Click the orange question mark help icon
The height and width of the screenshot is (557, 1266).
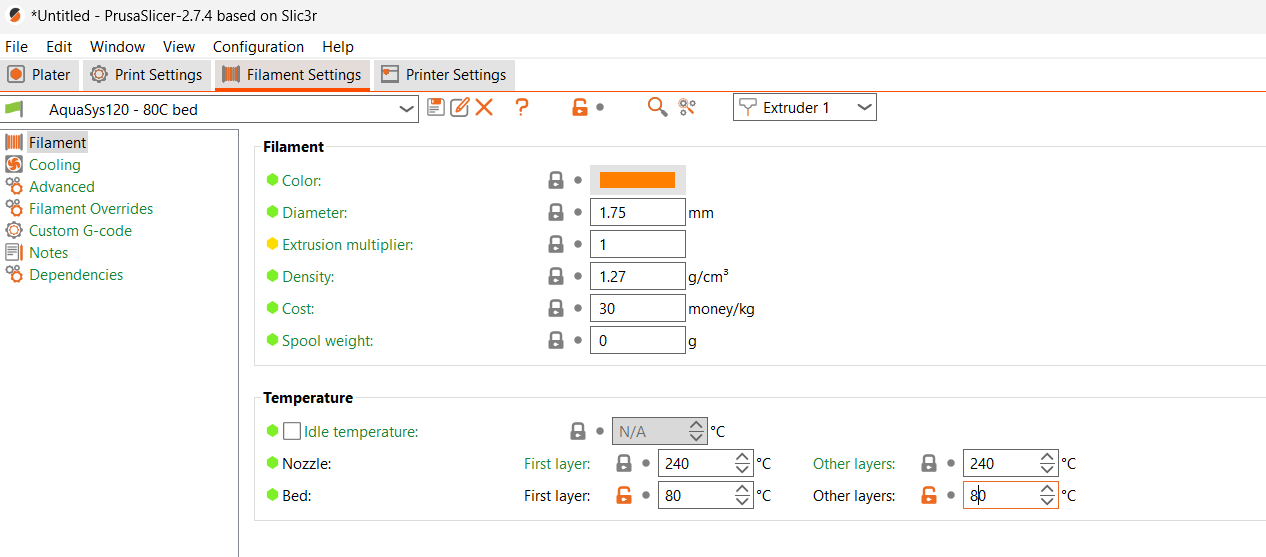pos(521,107)
